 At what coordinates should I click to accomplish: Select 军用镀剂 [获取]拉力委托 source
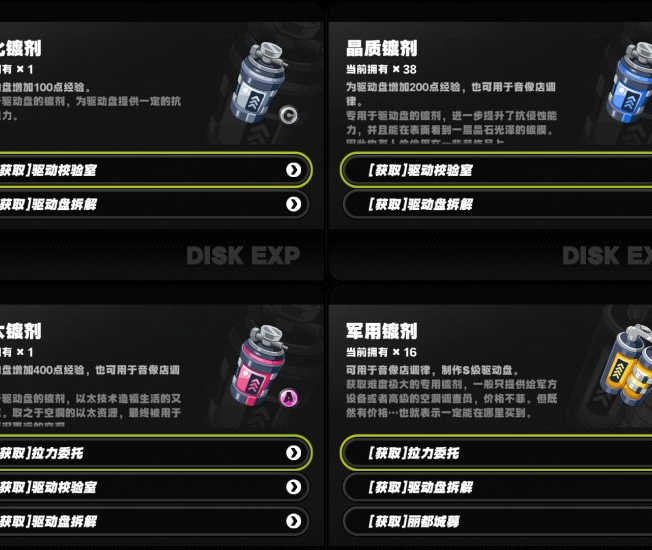tap(496, 453)
